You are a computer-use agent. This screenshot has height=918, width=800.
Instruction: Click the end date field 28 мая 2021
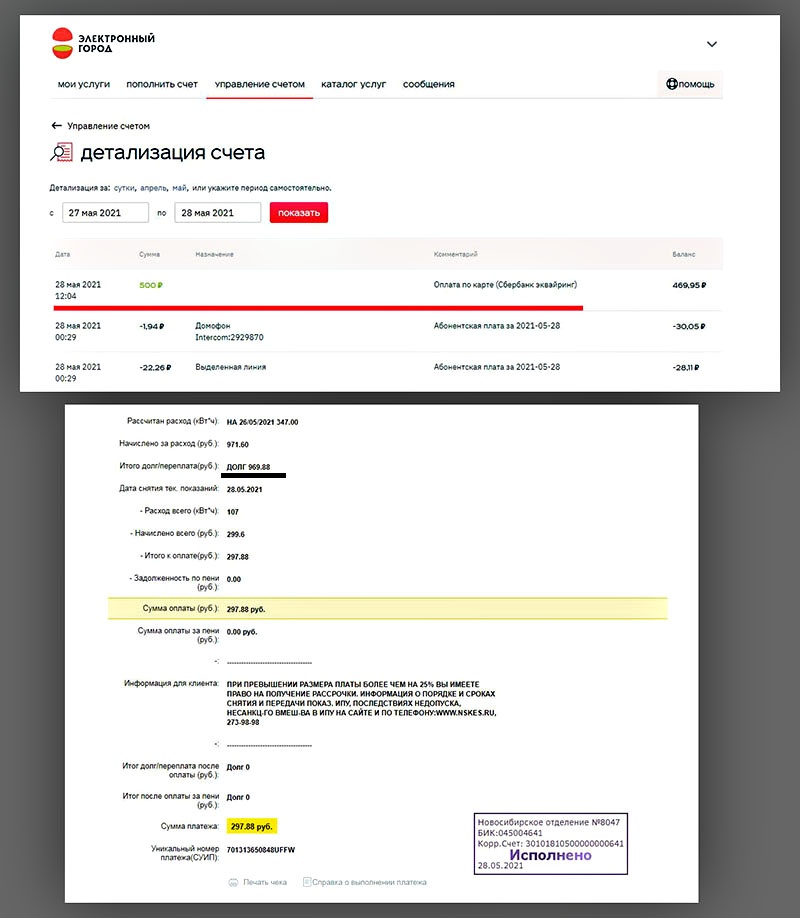[217, 213]
